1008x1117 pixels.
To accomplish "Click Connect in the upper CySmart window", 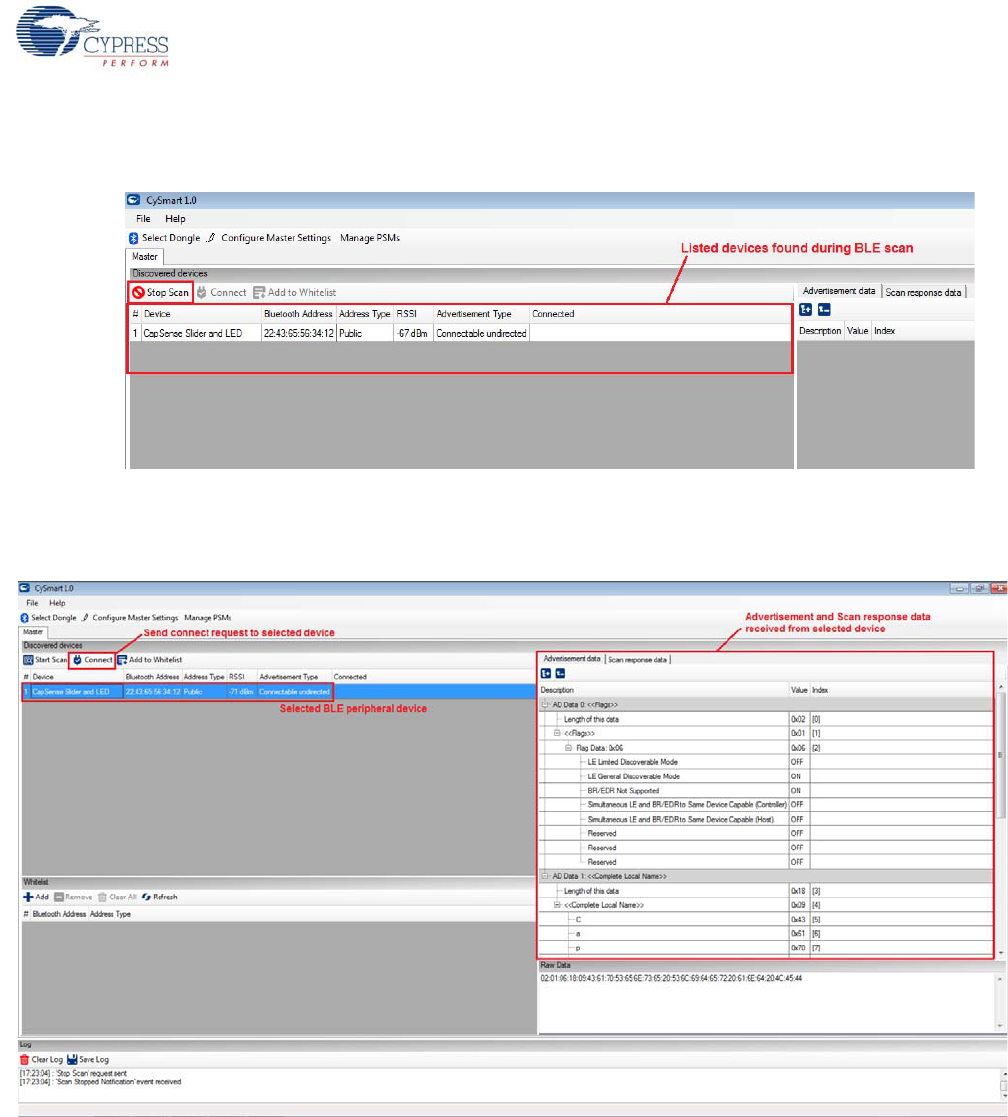I will pyautogui.click(x=222, y=293).
